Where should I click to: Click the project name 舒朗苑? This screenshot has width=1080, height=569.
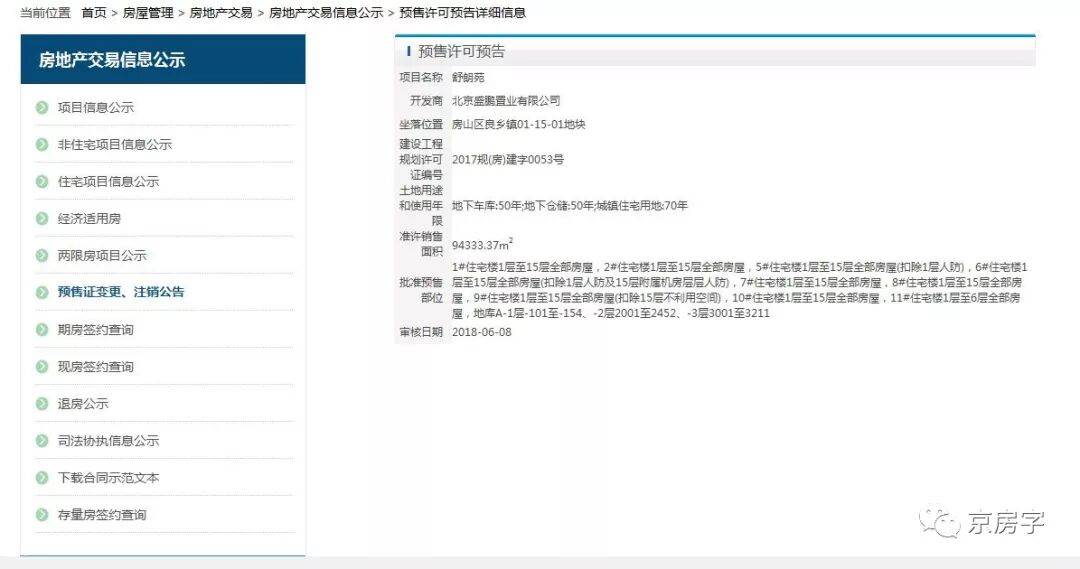468,78
